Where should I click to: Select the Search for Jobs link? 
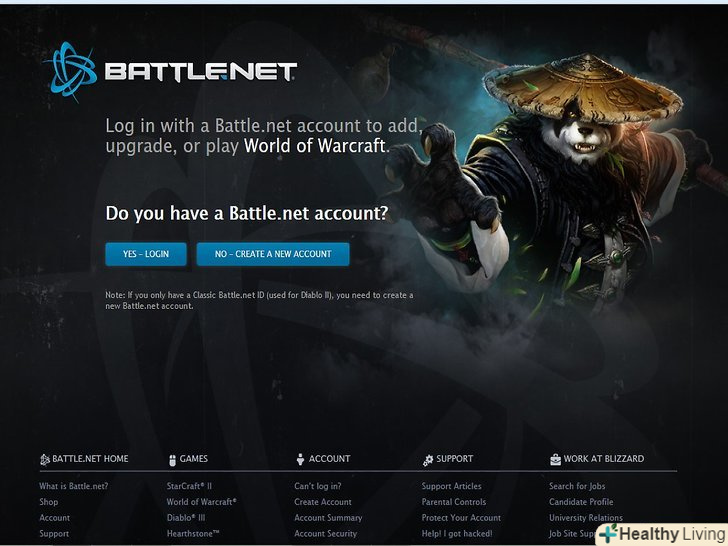click(x=577, y=486)
